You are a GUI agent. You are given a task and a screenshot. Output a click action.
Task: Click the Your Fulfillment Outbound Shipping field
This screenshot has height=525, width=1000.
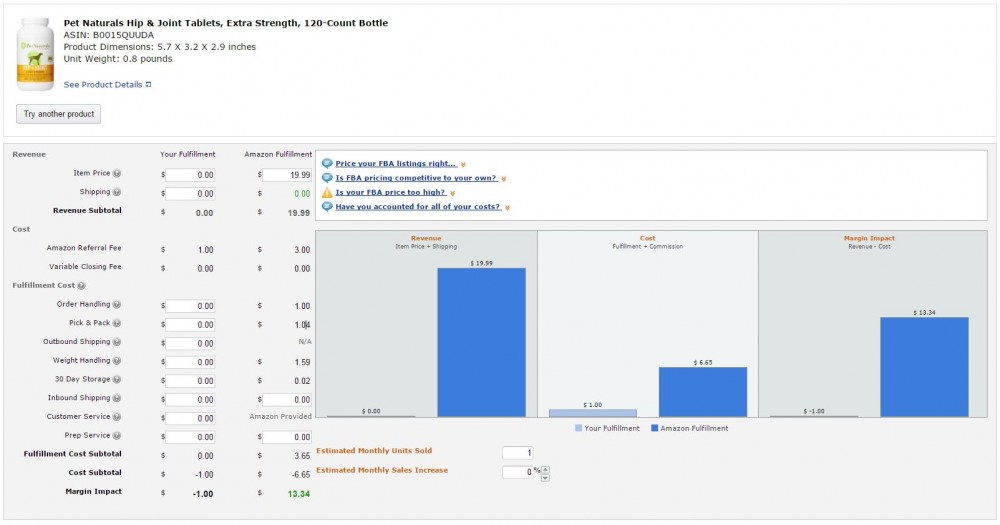click(190, 343)
